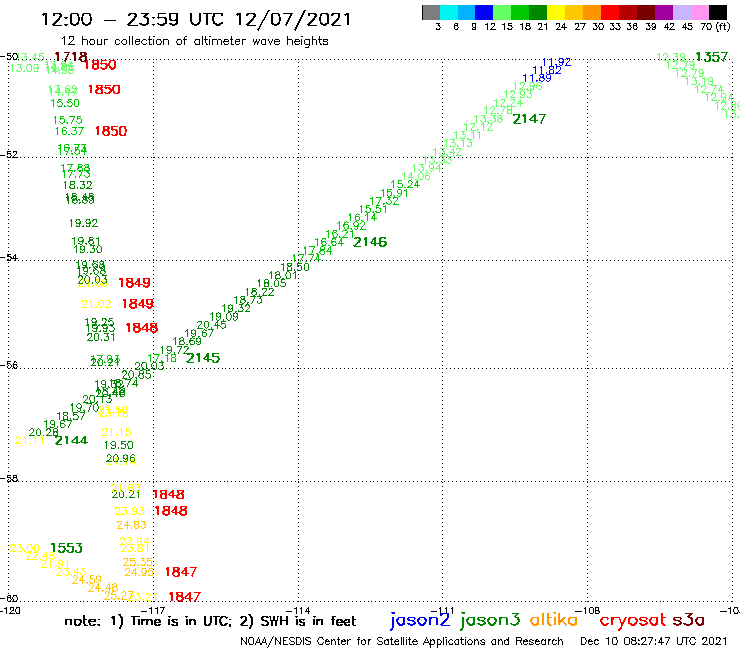Click the time label 1357
This screenshot has height=650, width=740.
tap(711, 57)
